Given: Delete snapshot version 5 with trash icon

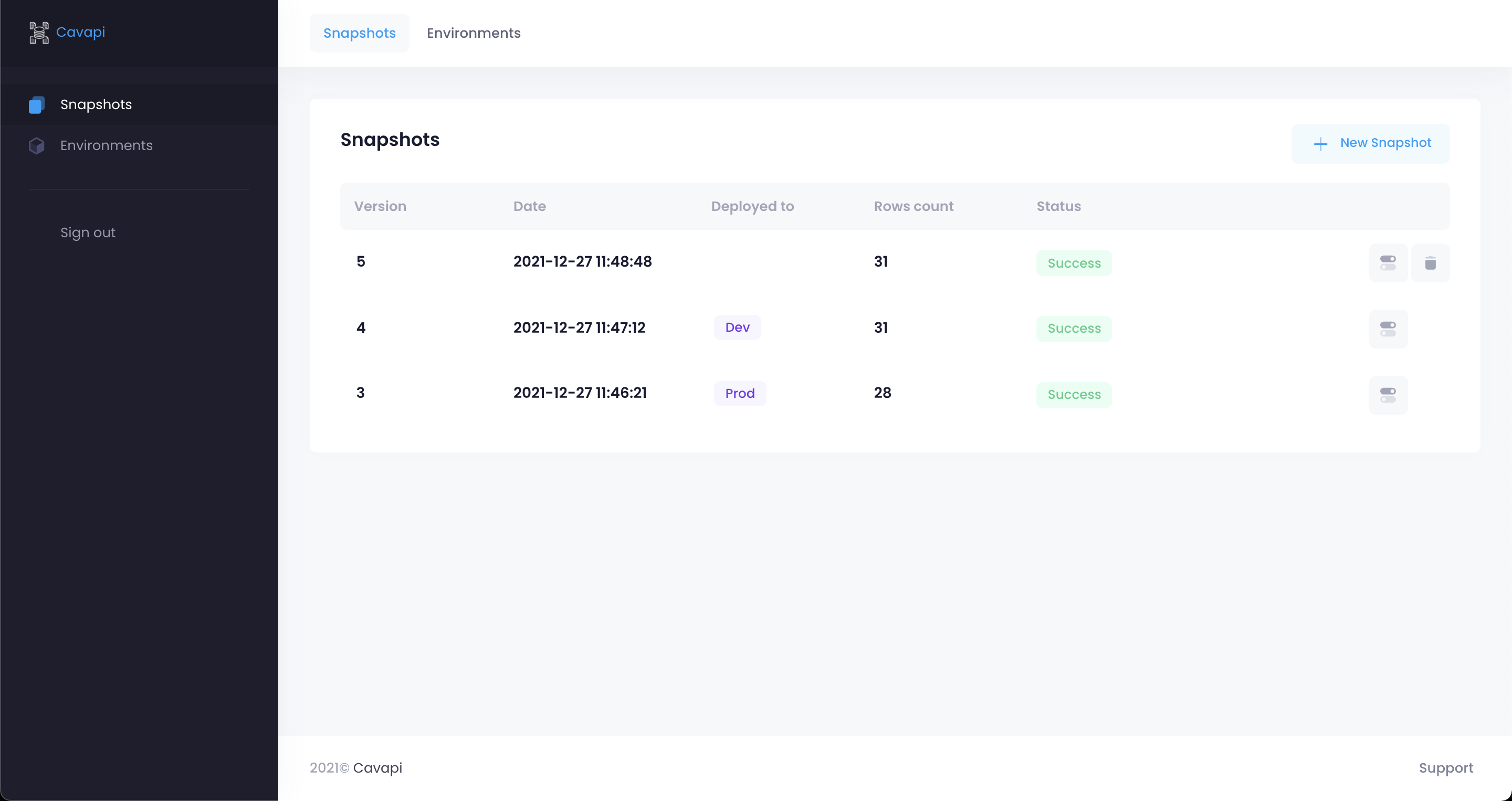Looking at the screenshot, I should (x=1430, y=263).
